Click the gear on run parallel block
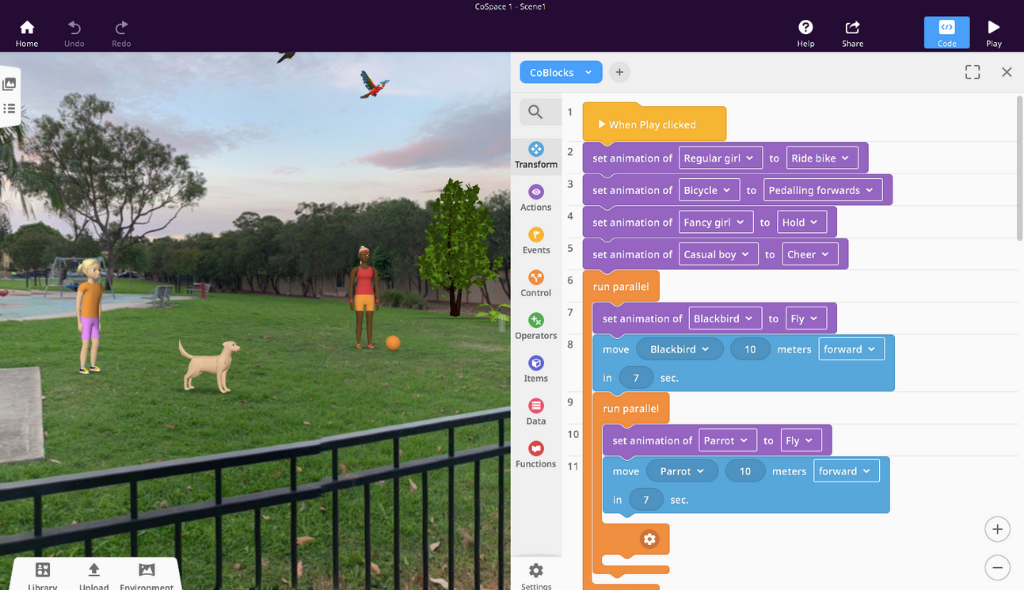Screen dimensions: 1024x590 tap(649, 539)
